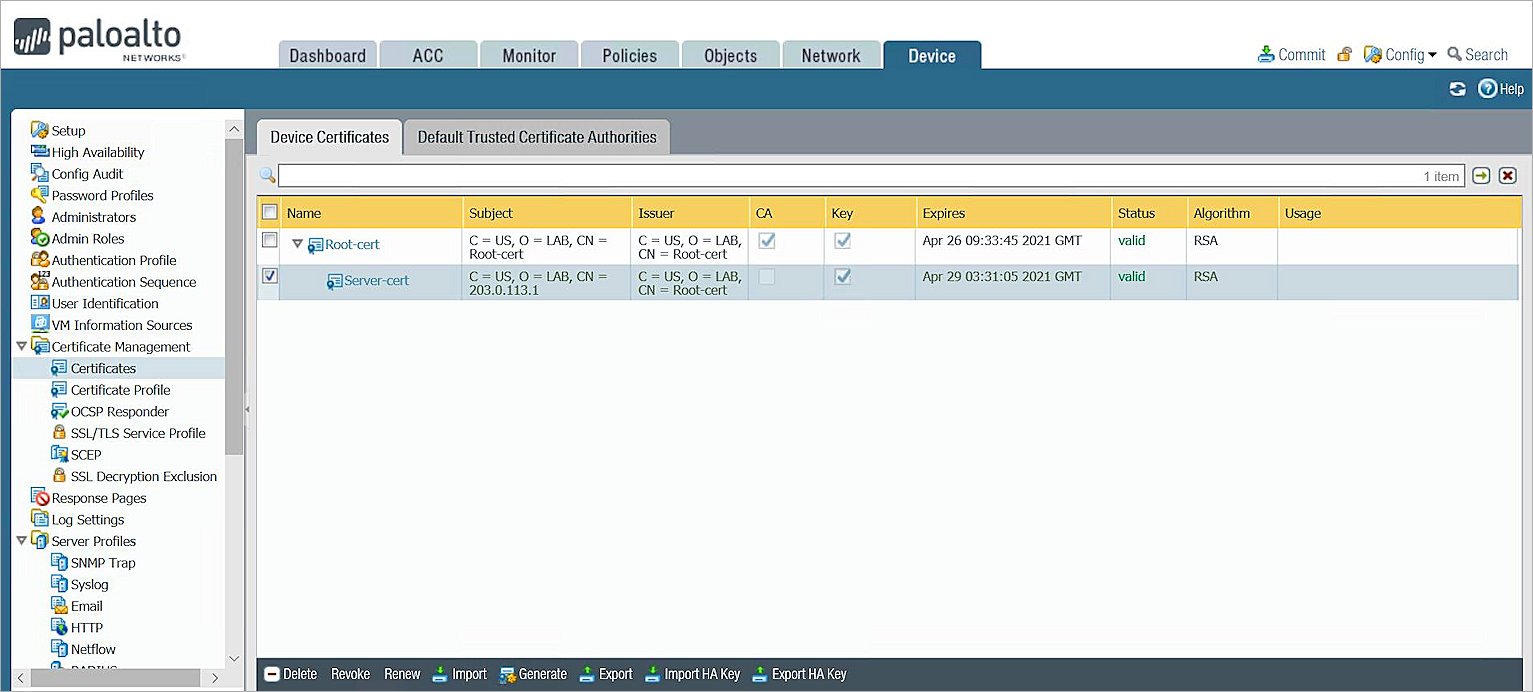
Task: Click inside the certificate filter input field
Action: [800, 175]
